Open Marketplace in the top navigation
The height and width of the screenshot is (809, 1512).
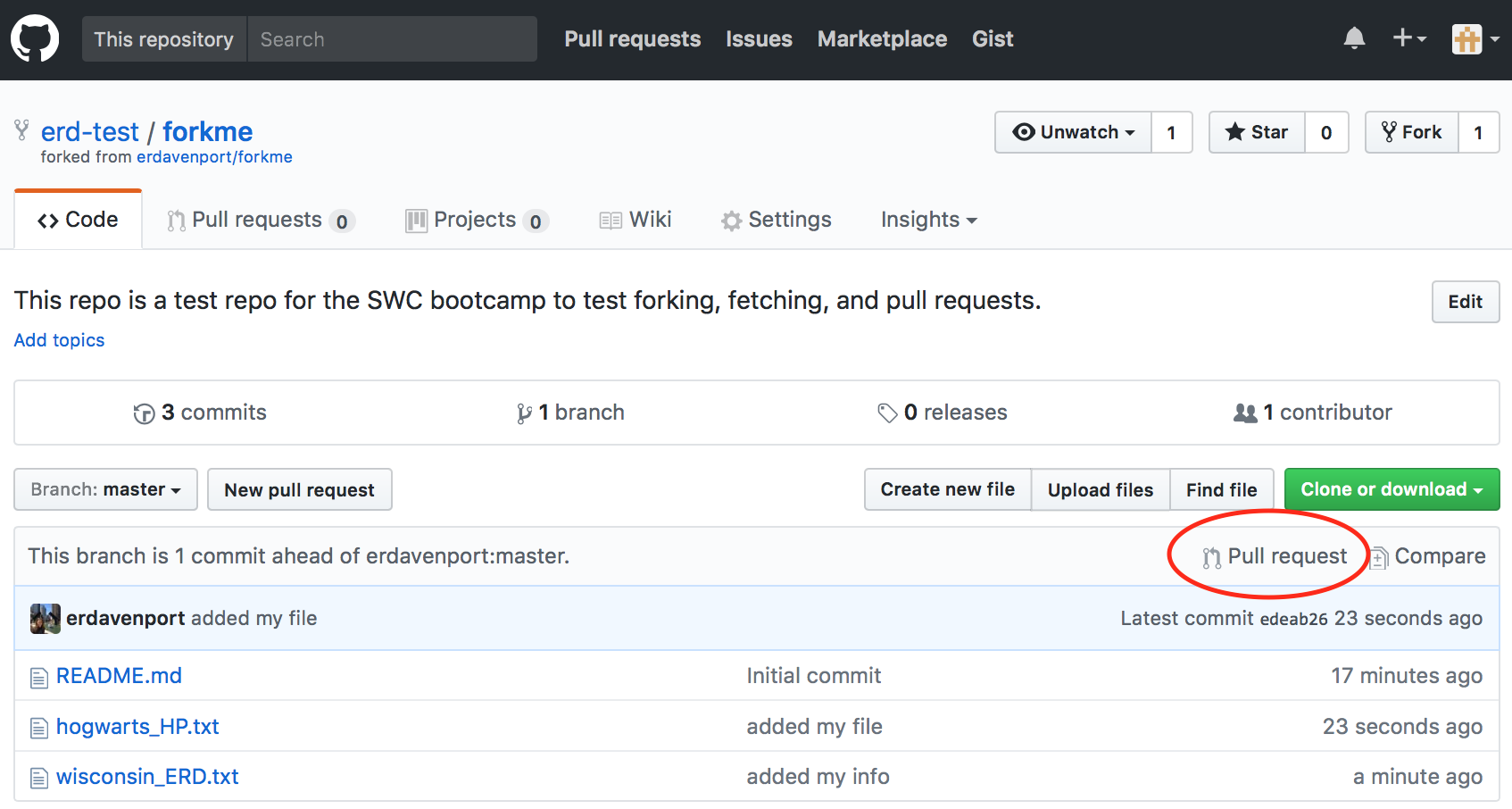[x=882, y=39]
